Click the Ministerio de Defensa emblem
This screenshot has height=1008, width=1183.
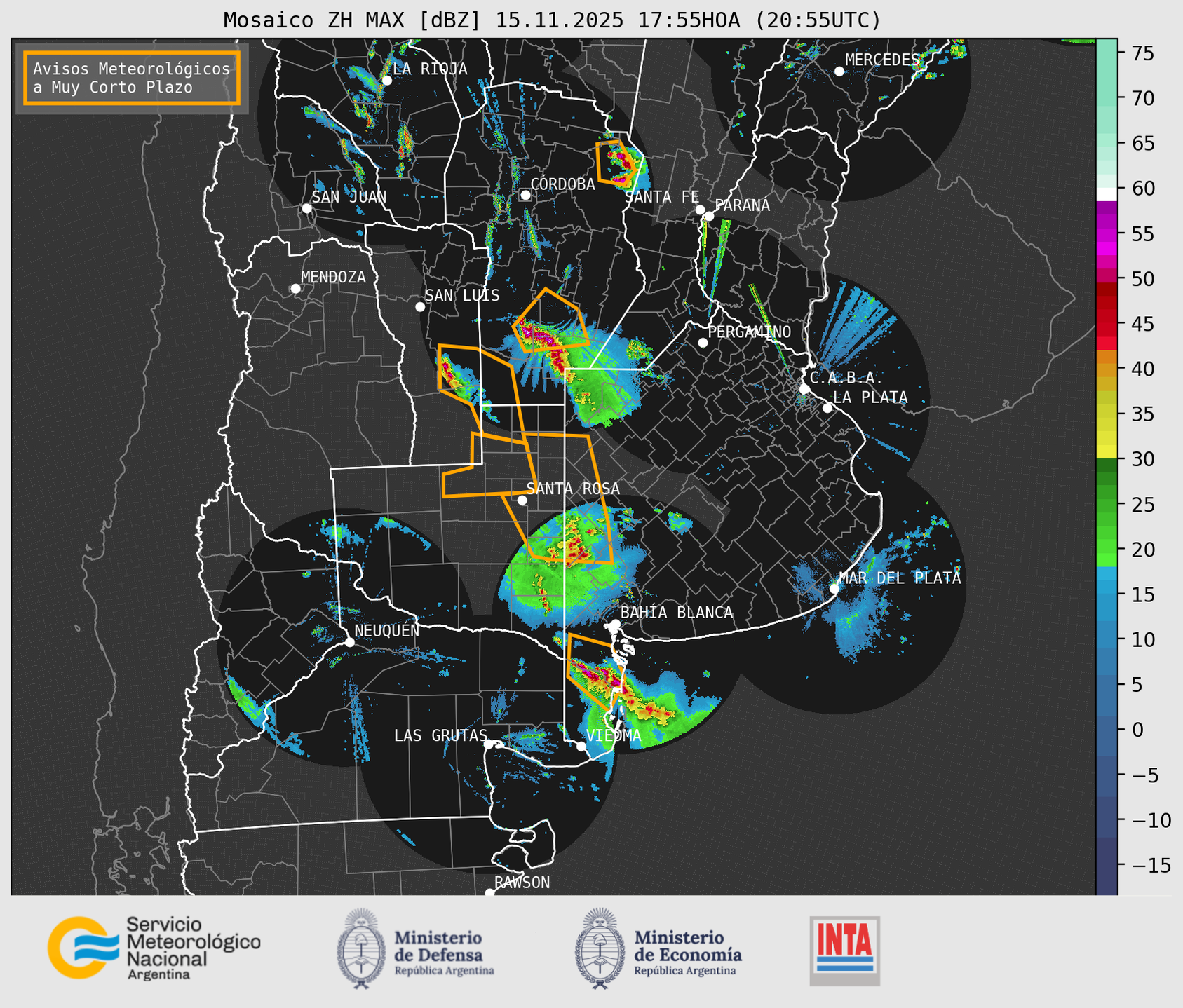pos(361,948)
